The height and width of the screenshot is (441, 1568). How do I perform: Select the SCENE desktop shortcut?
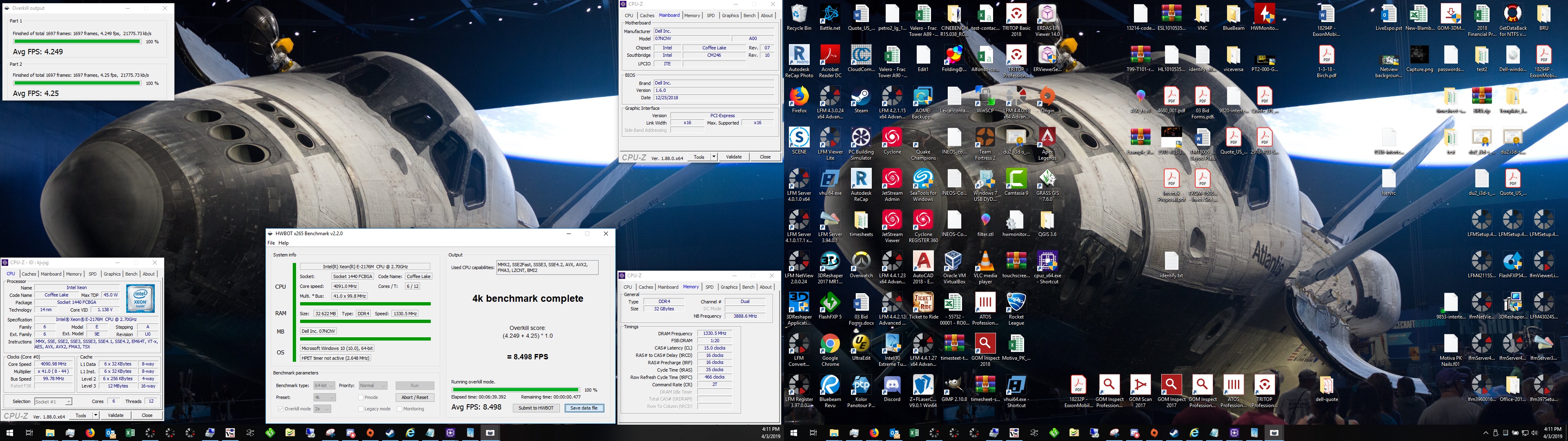pyautogui.click(x=799, y=141)
